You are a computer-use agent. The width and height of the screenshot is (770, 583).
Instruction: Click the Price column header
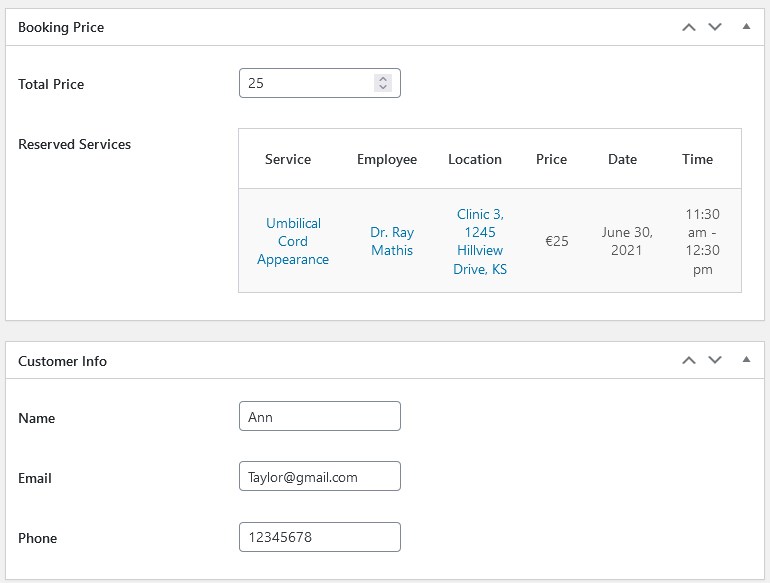point(551,159)
